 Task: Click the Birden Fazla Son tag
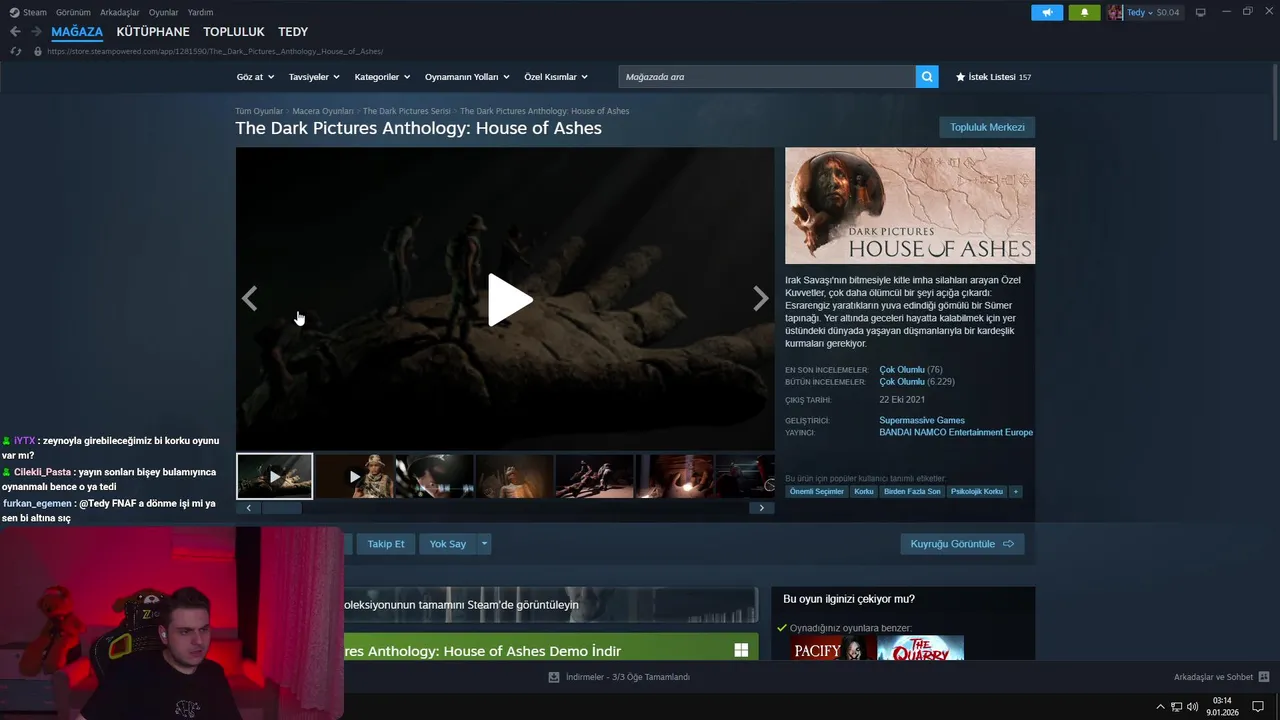point(912,492)
